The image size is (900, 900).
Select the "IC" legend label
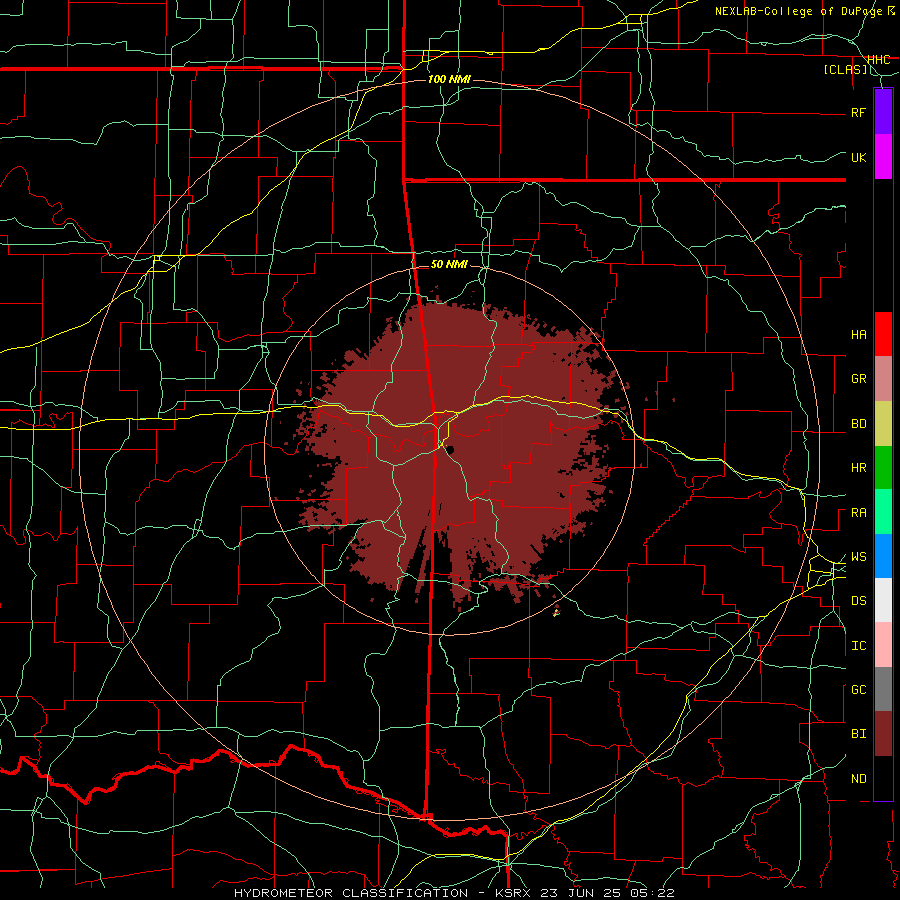click(858, 646)
